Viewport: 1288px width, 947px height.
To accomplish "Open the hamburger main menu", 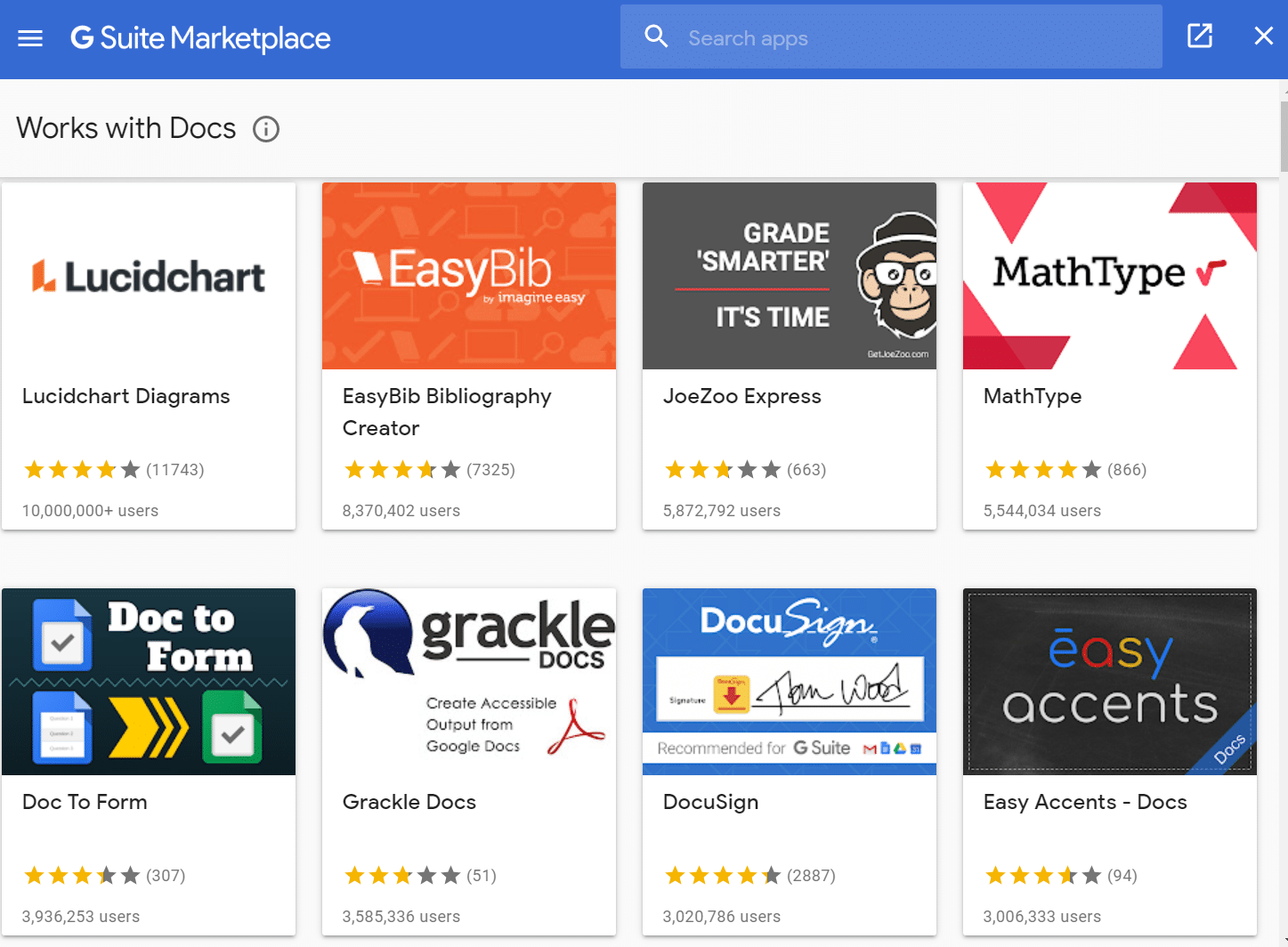I will 30,38.
